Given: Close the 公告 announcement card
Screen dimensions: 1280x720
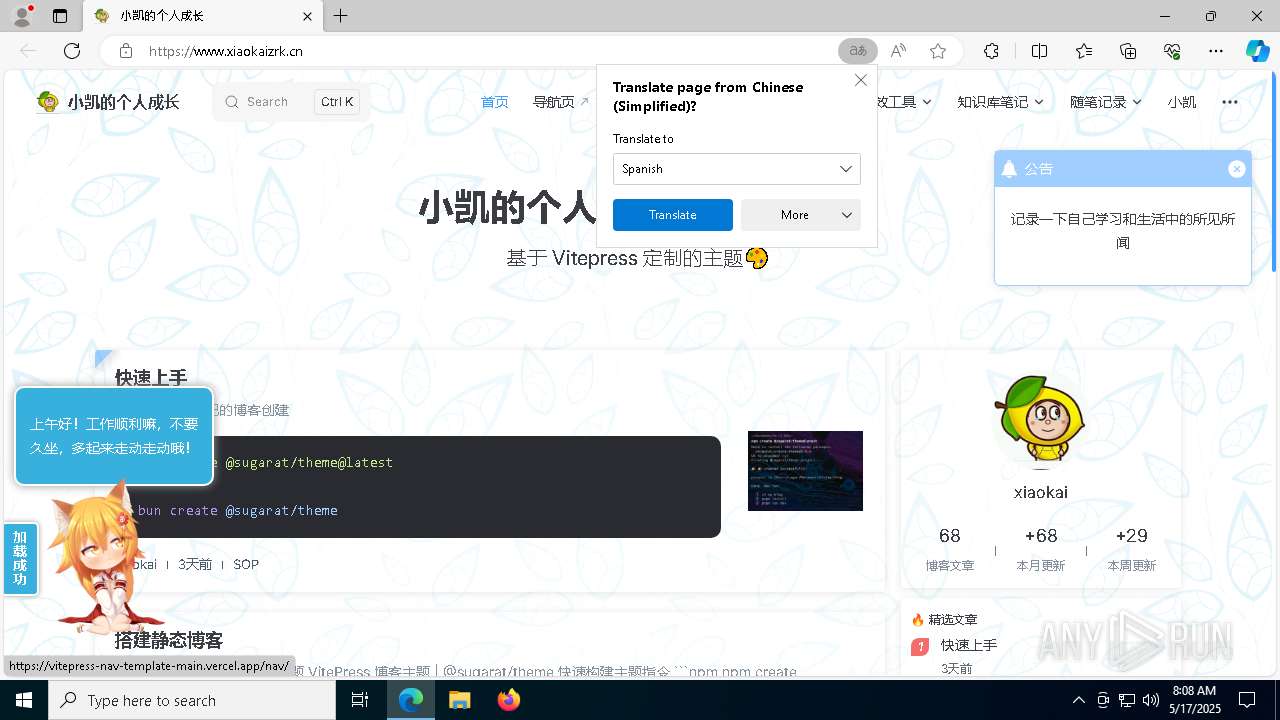Looking at the screenshot, I should (1236, 169).
